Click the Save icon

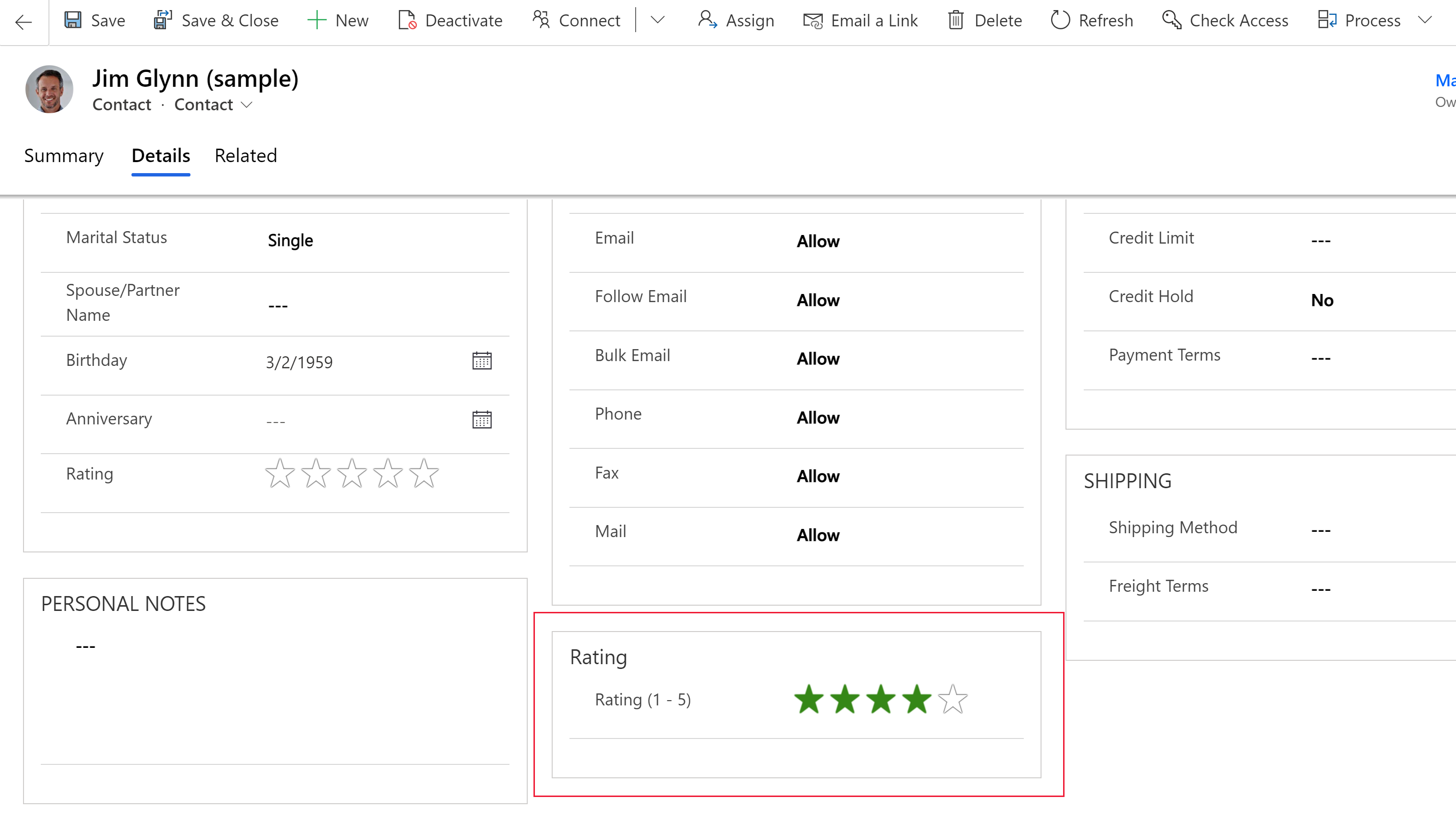click(x=75, y=20)
